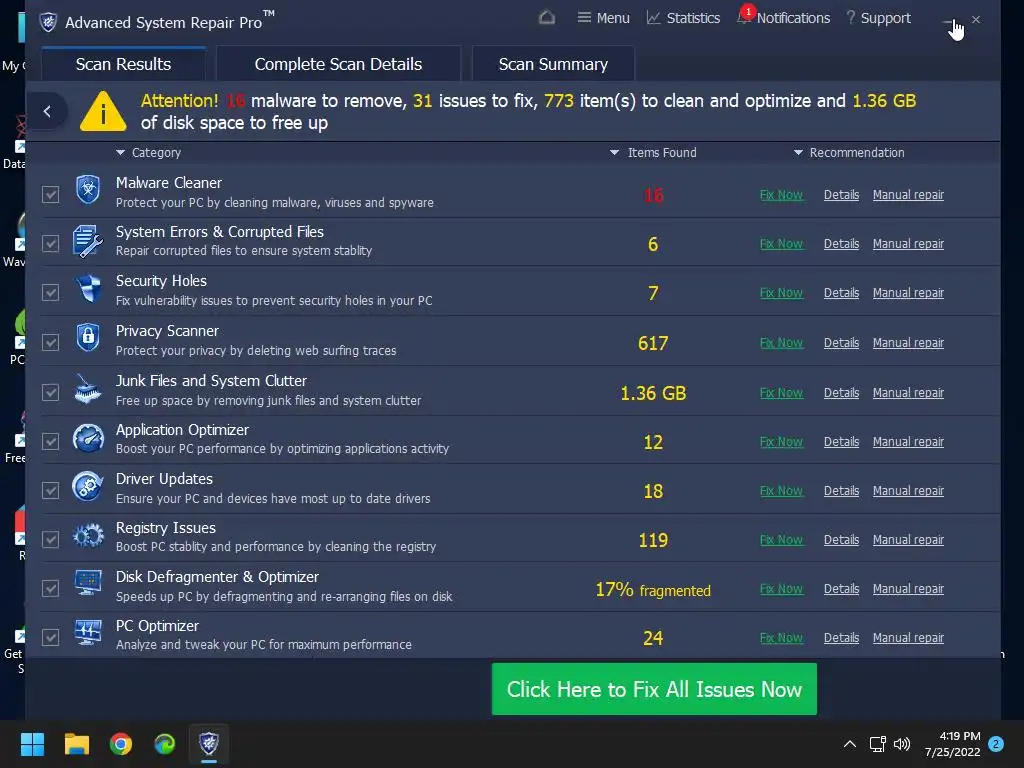Image resolution: width=1024 pixels, height=768 pixels.
Task: Uncheck the PC Optimizer checkbox
Action: tap(50, 637)
